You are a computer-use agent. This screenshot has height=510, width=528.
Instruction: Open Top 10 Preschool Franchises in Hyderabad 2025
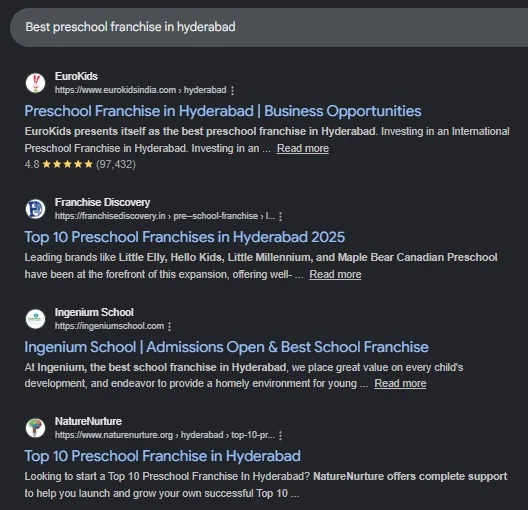(185, 237)
